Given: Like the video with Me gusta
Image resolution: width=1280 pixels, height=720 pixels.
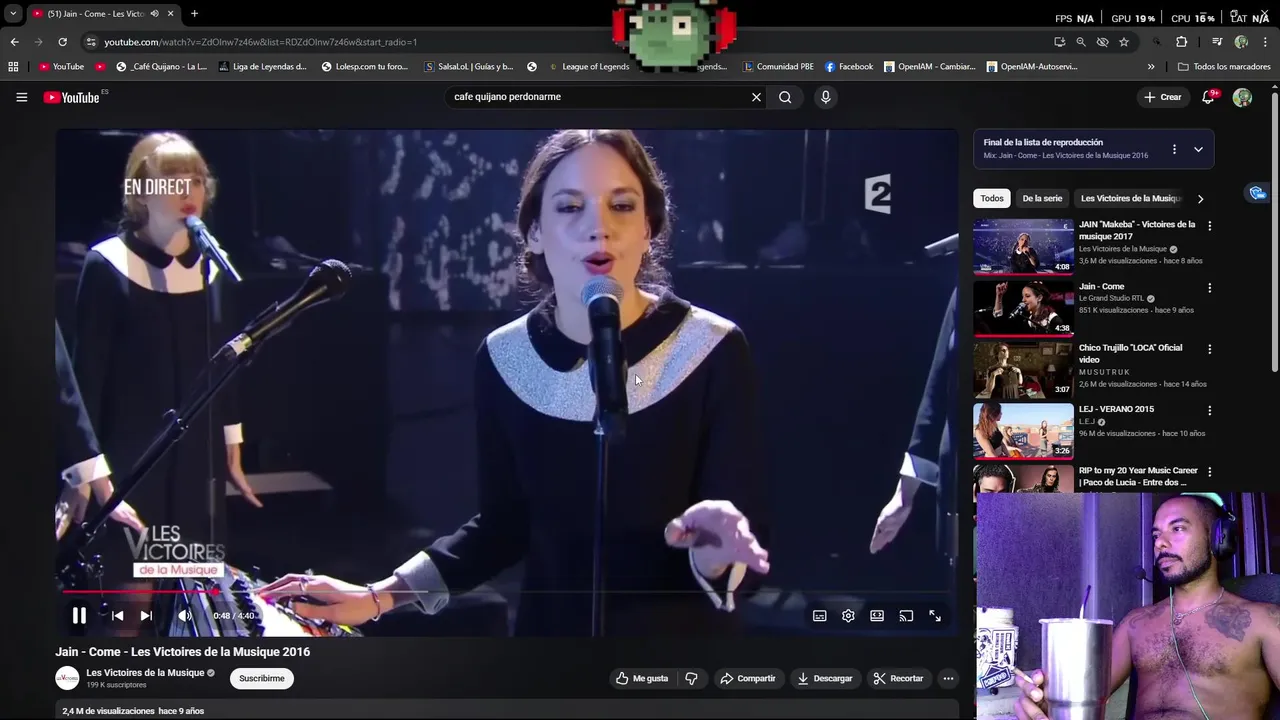Looking at the screenshot, I should click(x=642, y=678).
